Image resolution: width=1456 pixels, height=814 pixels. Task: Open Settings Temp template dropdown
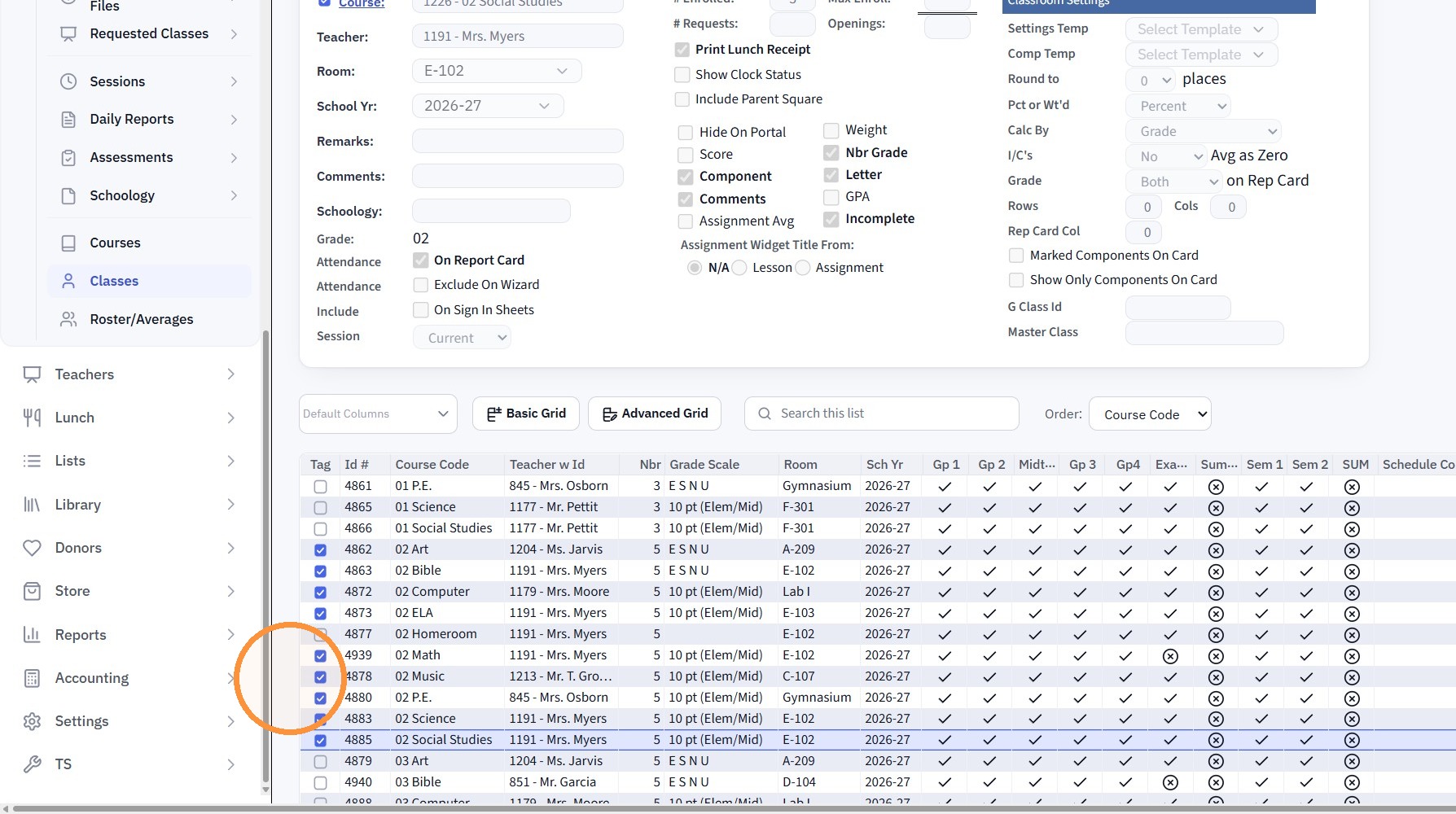(x=1201, y=29)
